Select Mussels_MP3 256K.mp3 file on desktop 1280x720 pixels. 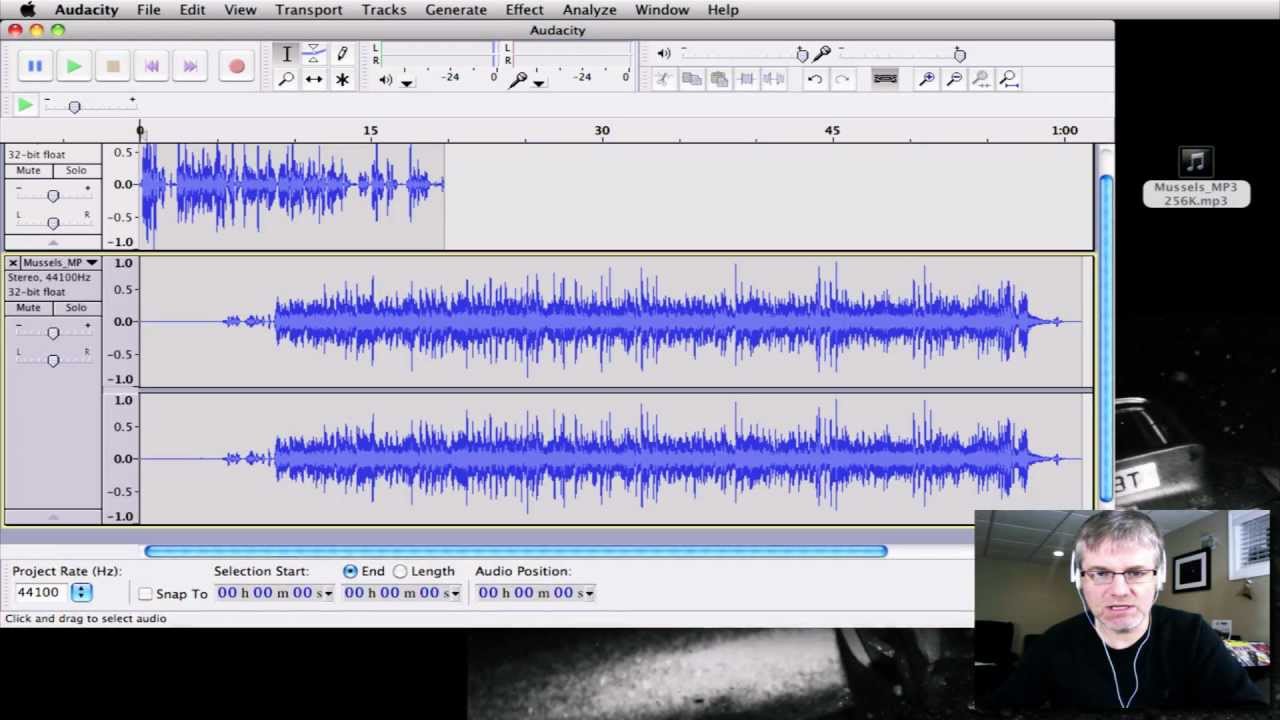click(1196, 178)
